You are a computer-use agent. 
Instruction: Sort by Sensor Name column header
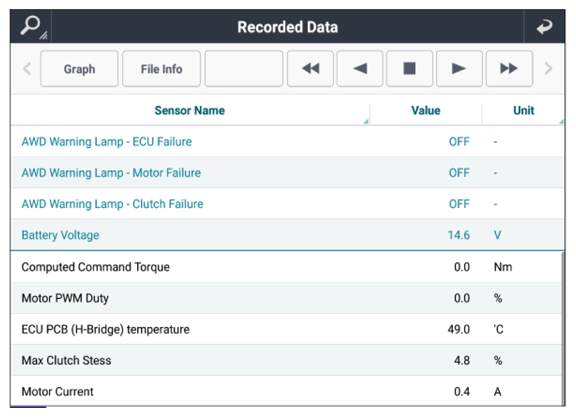pos(190,111)
